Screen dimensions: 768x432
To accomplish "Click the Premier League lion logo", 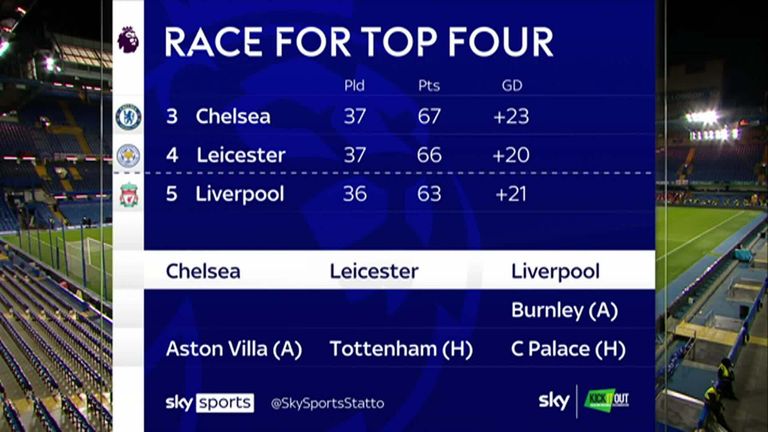I will click(128, 40).
